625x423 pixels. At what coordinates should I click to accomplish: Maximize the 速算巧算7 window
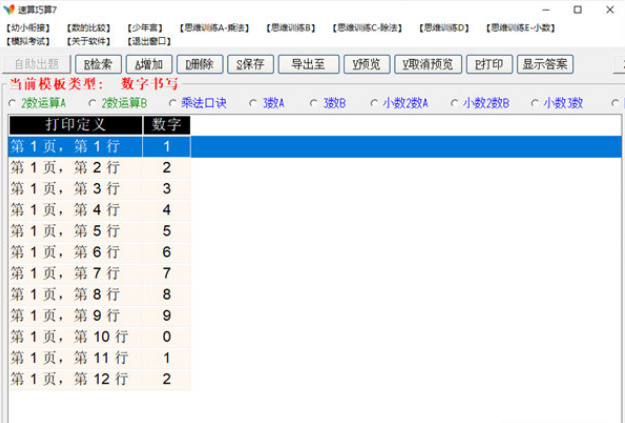pyautogui.click(x=578, y=10)
